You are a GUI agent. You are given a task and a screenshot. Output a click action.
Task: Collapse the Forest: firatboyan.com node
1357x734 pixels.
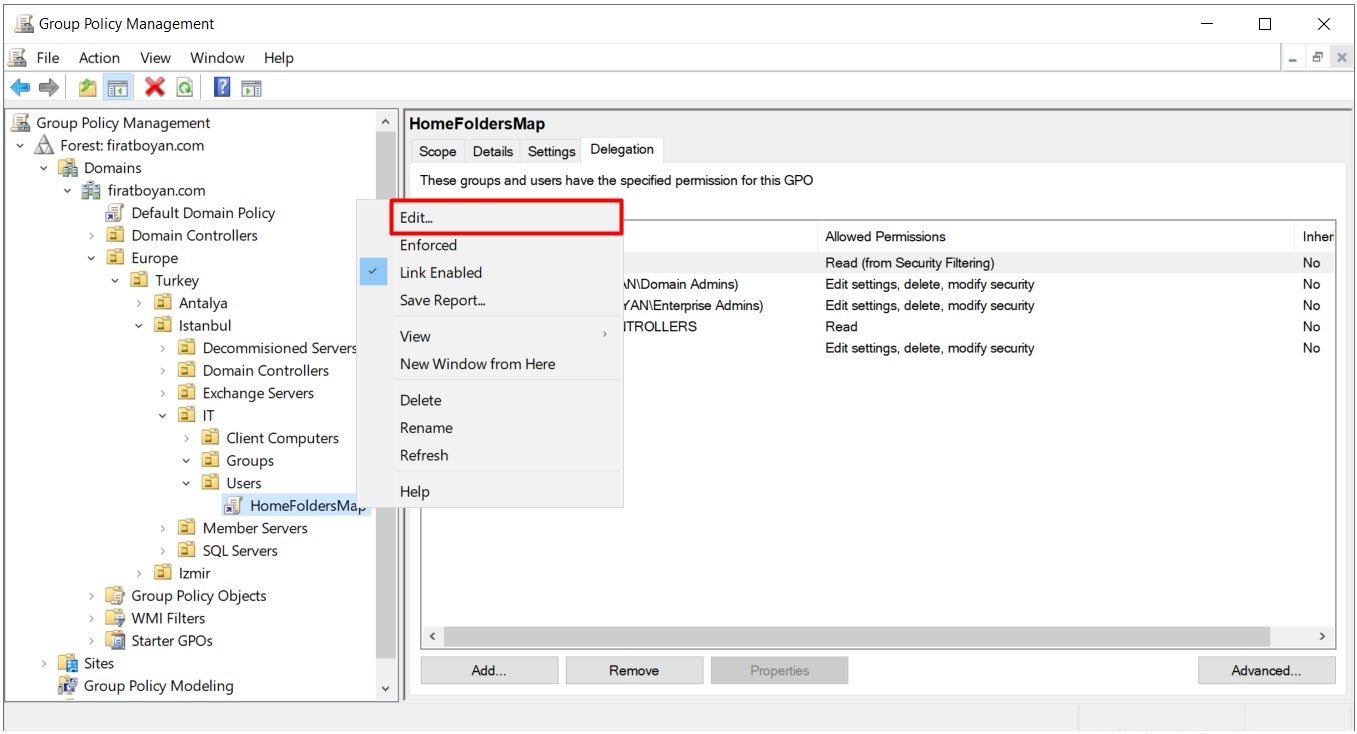pyautogui.click(x=21, y=146)
